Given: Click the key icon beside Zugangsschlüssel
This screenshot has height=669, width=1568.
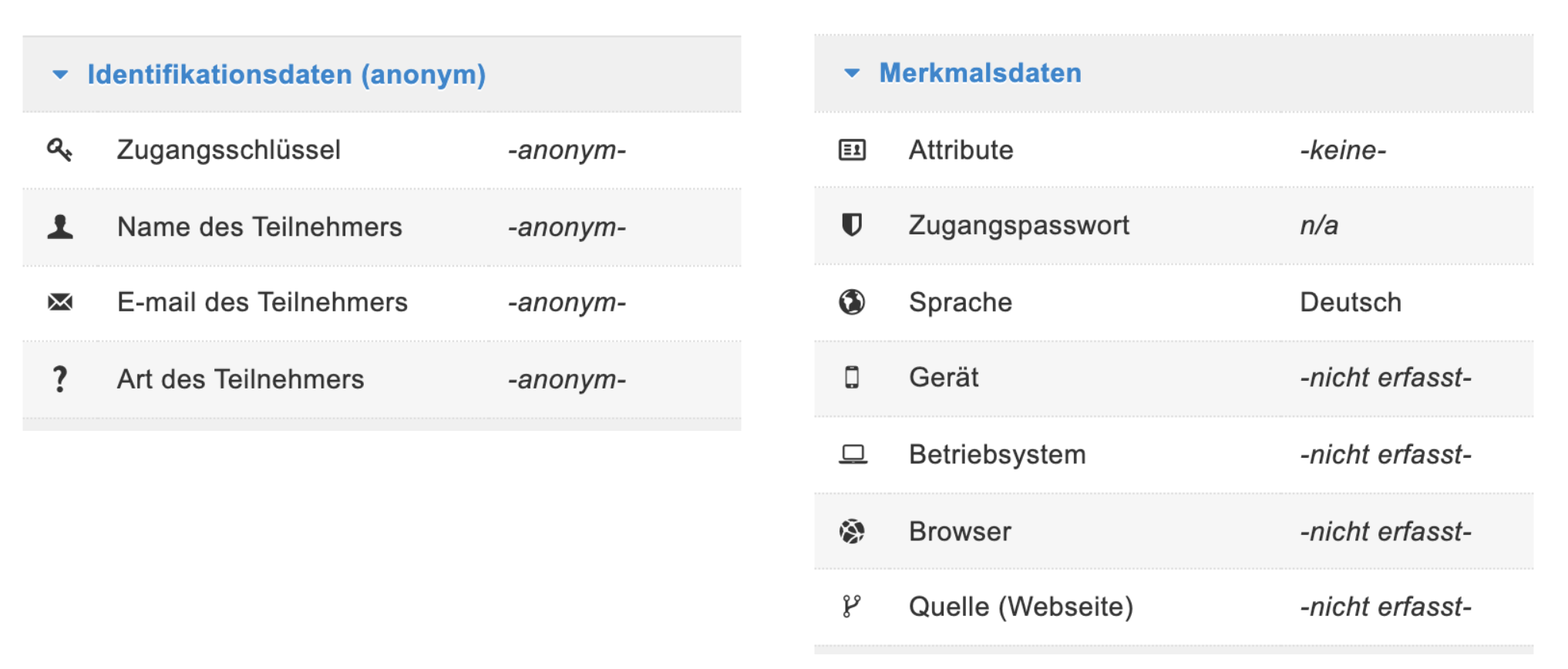Looking at the screenshot, I should 59,149.
